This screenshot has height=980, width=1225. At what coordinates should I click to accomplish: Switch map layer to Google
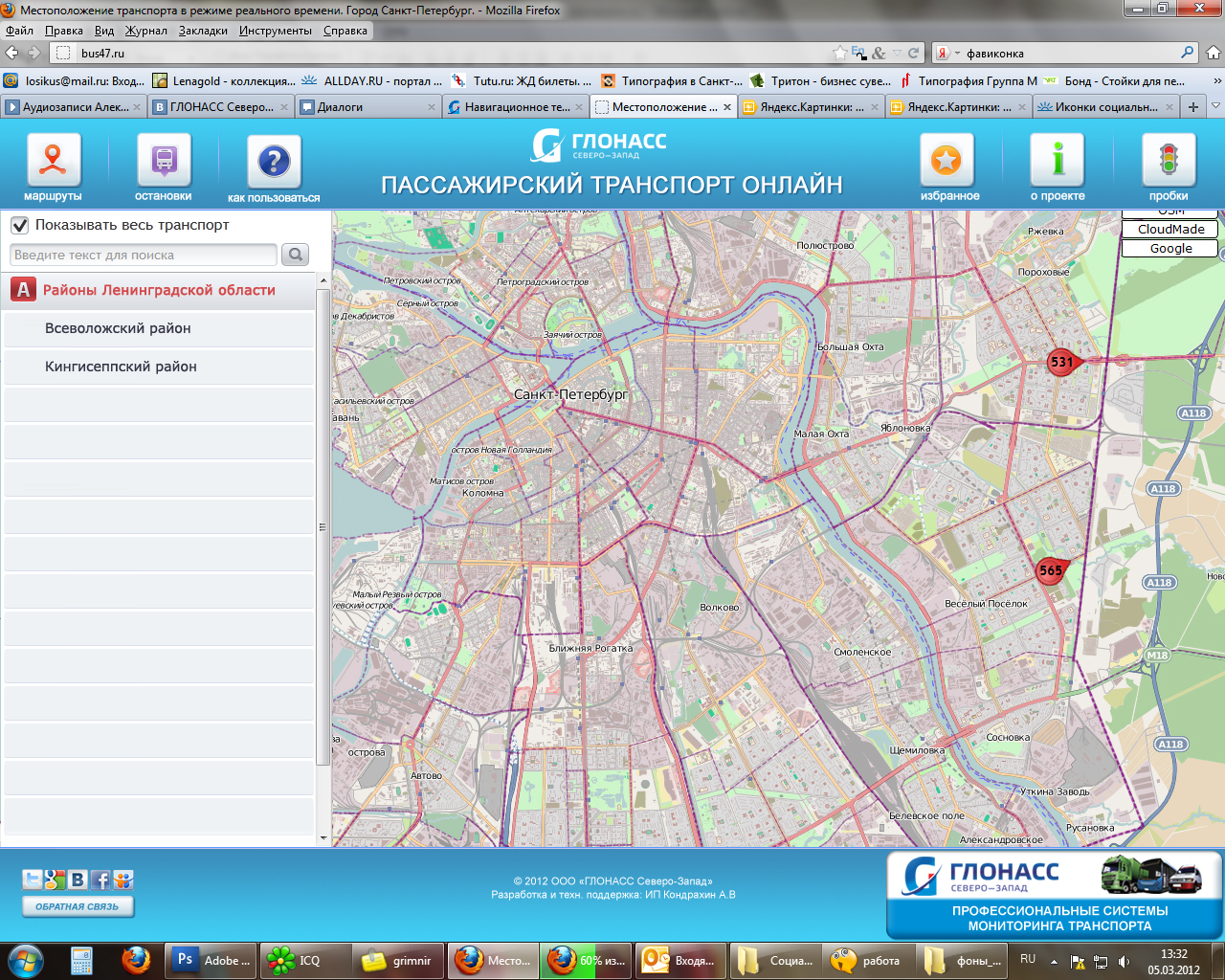click(1169, 248)
